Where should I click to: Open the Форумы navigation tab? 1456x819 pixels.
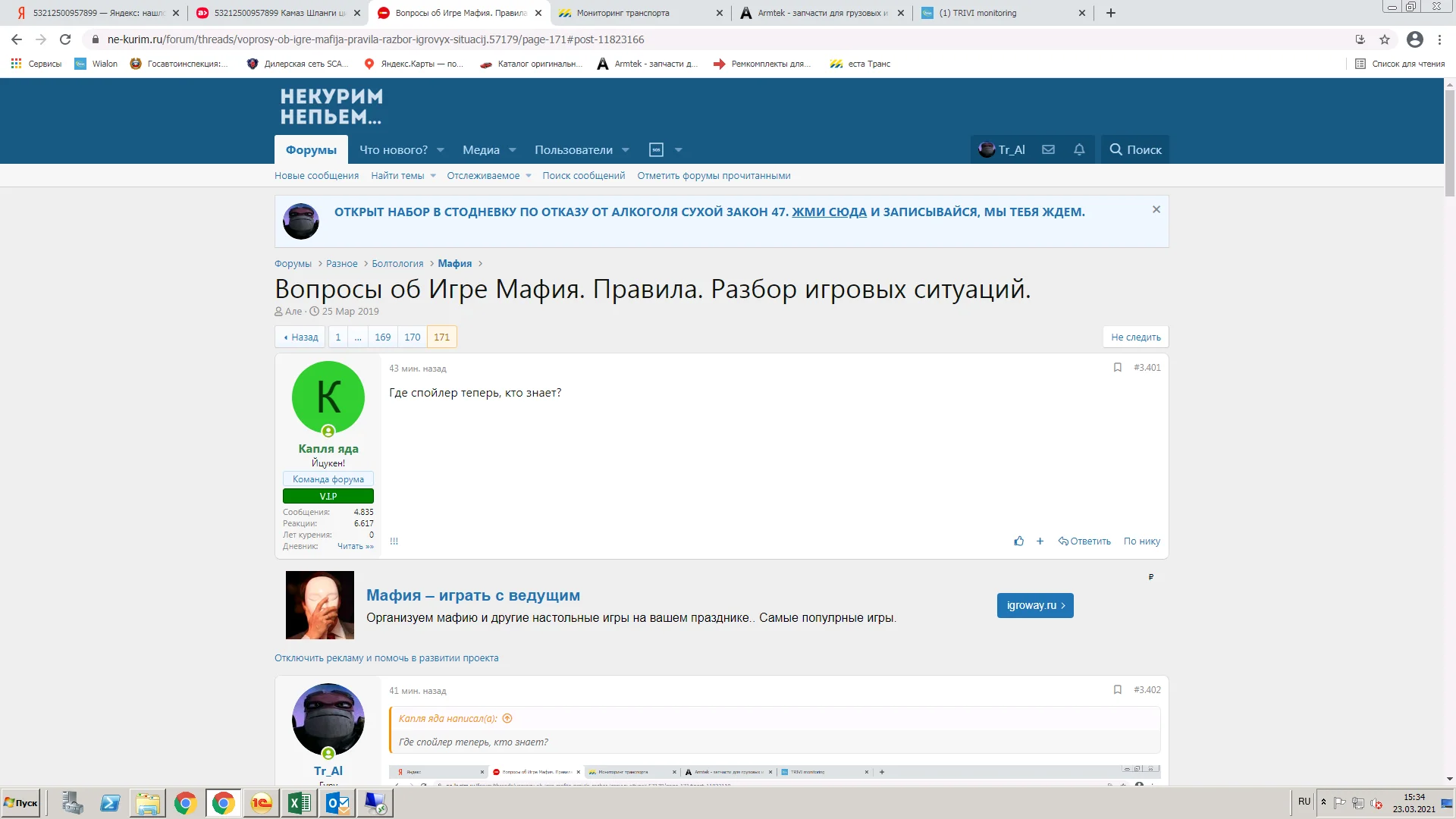click(x=309, y=149)
